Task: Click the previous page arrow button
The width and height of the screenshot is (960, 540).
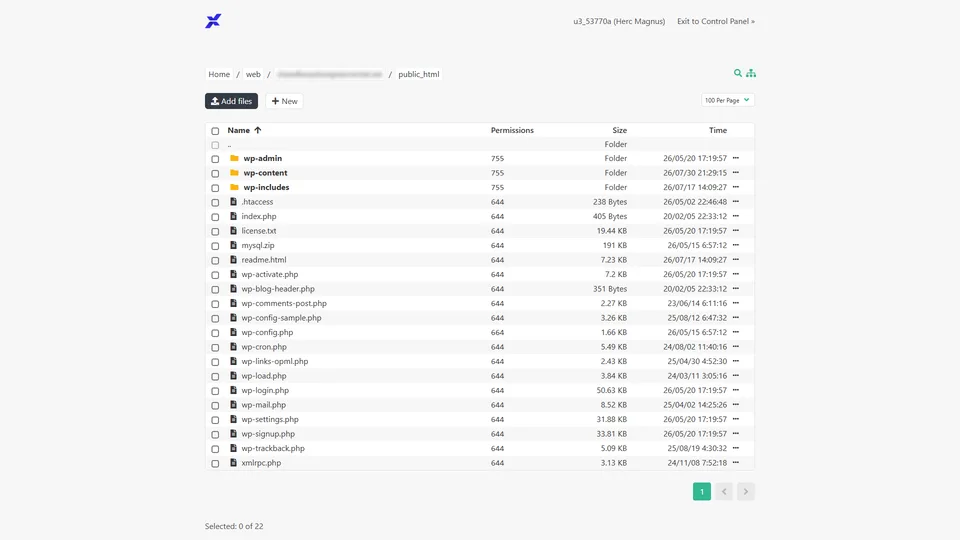Action: (724, 491)
